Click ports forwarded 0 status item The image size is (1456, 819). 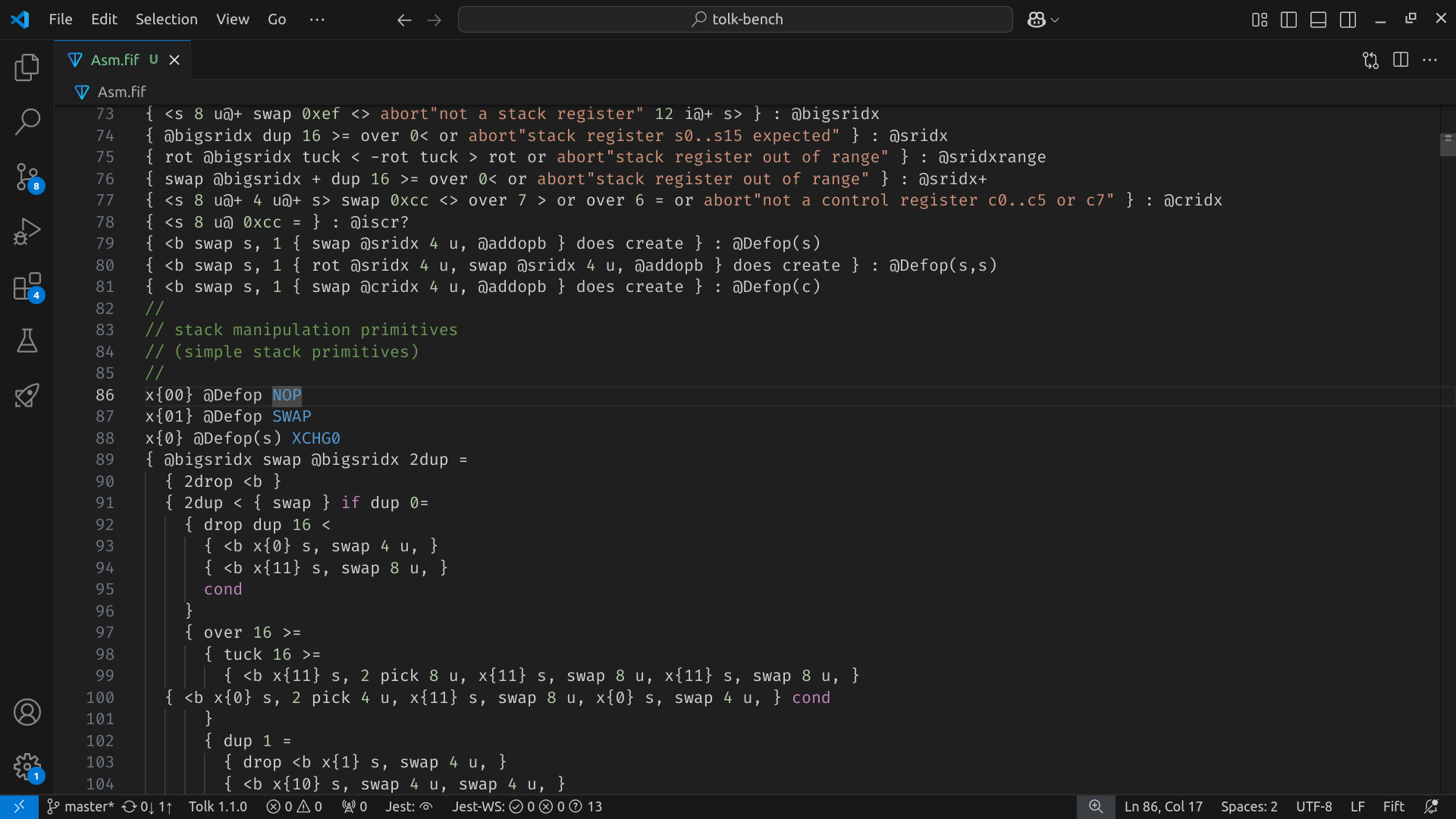[x=354, y=807]
